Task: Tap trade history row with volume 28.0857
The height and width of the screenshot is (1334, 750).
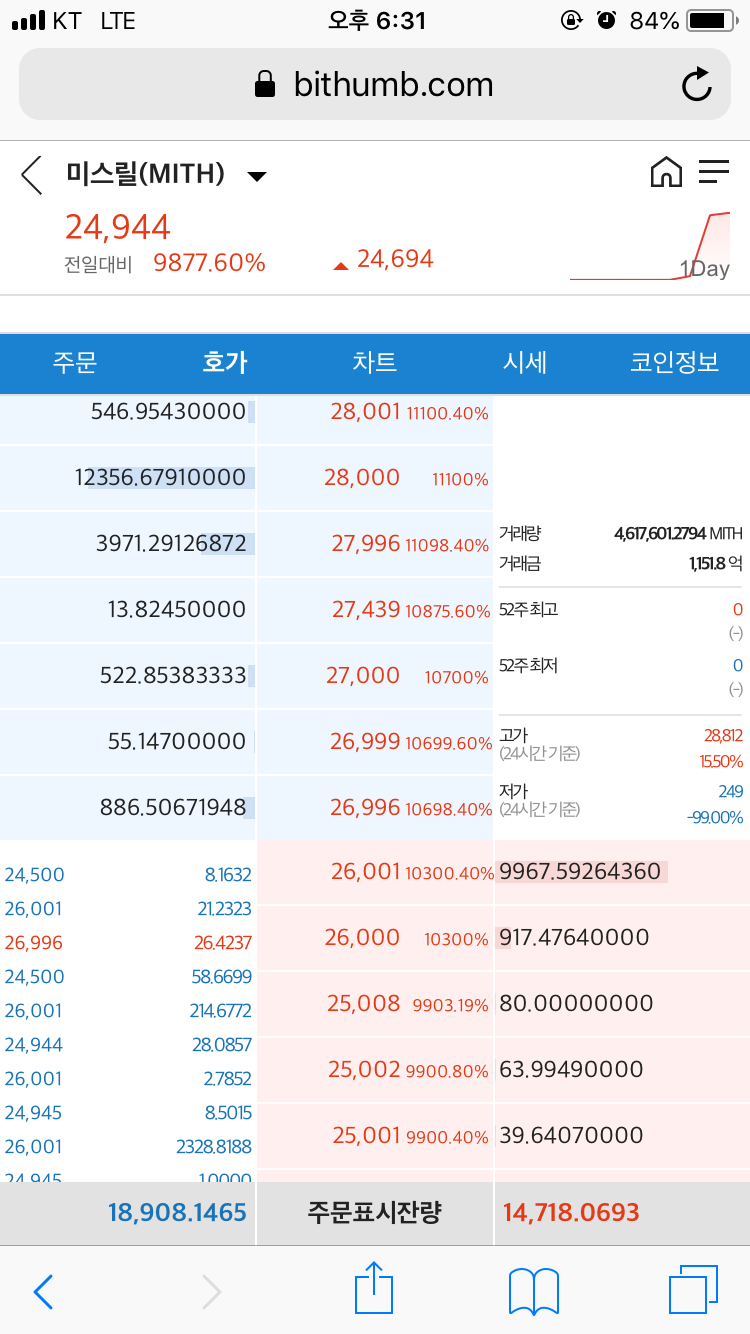Action: pos(128,1045)
